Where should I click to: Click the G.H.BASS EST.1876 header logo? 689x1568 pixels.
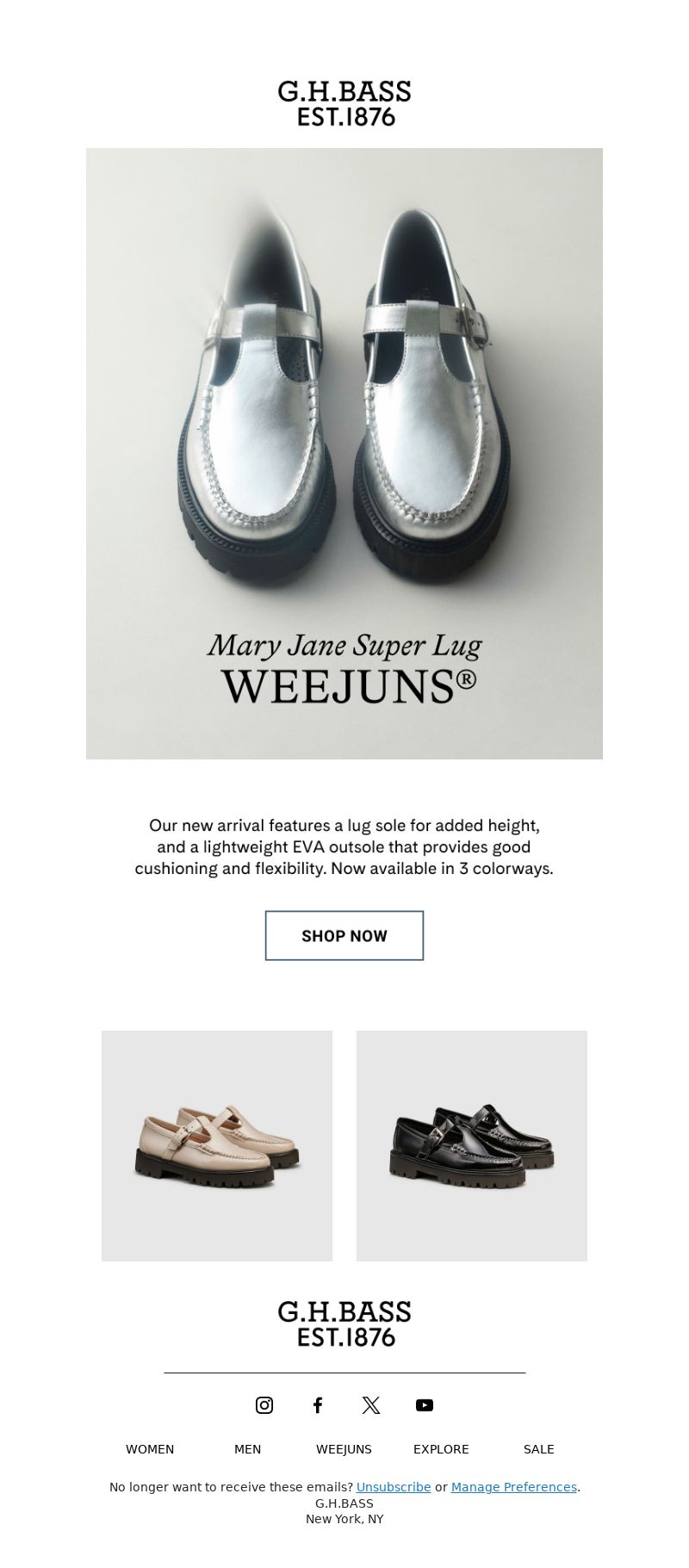coord(344,103)
